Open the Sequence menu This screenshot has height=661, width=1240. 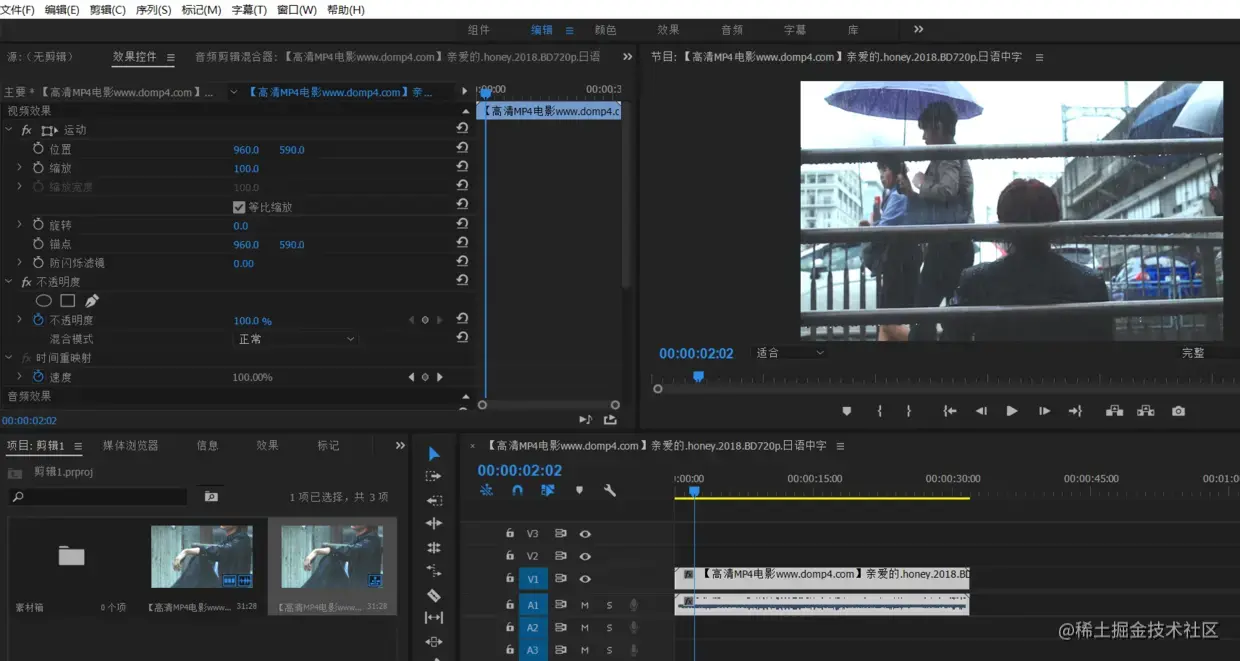[153, 10]
